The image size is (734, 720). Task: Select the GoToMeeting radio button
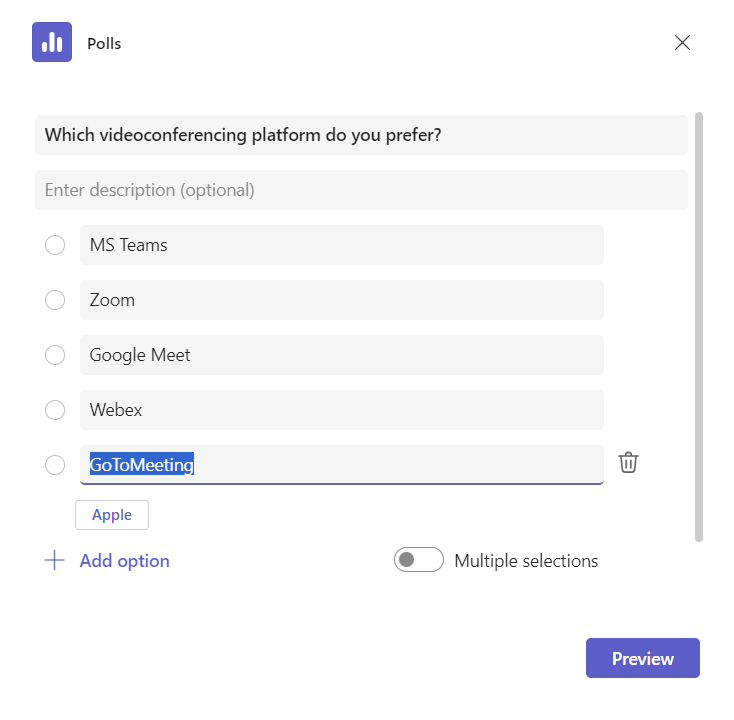(55, 465)
